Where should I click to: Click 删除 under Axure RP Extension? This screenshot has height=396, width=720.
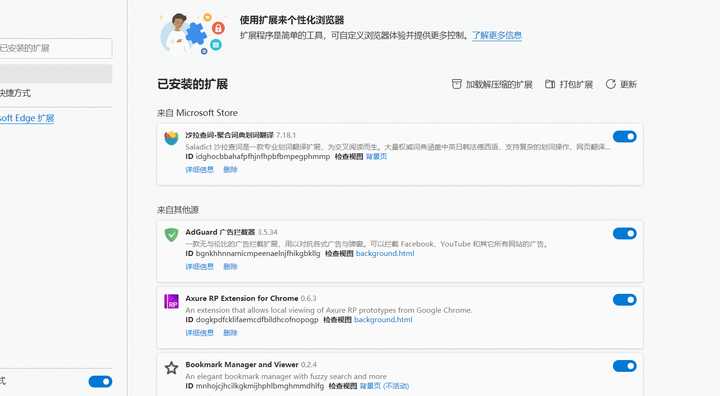(x=230, y=333)
